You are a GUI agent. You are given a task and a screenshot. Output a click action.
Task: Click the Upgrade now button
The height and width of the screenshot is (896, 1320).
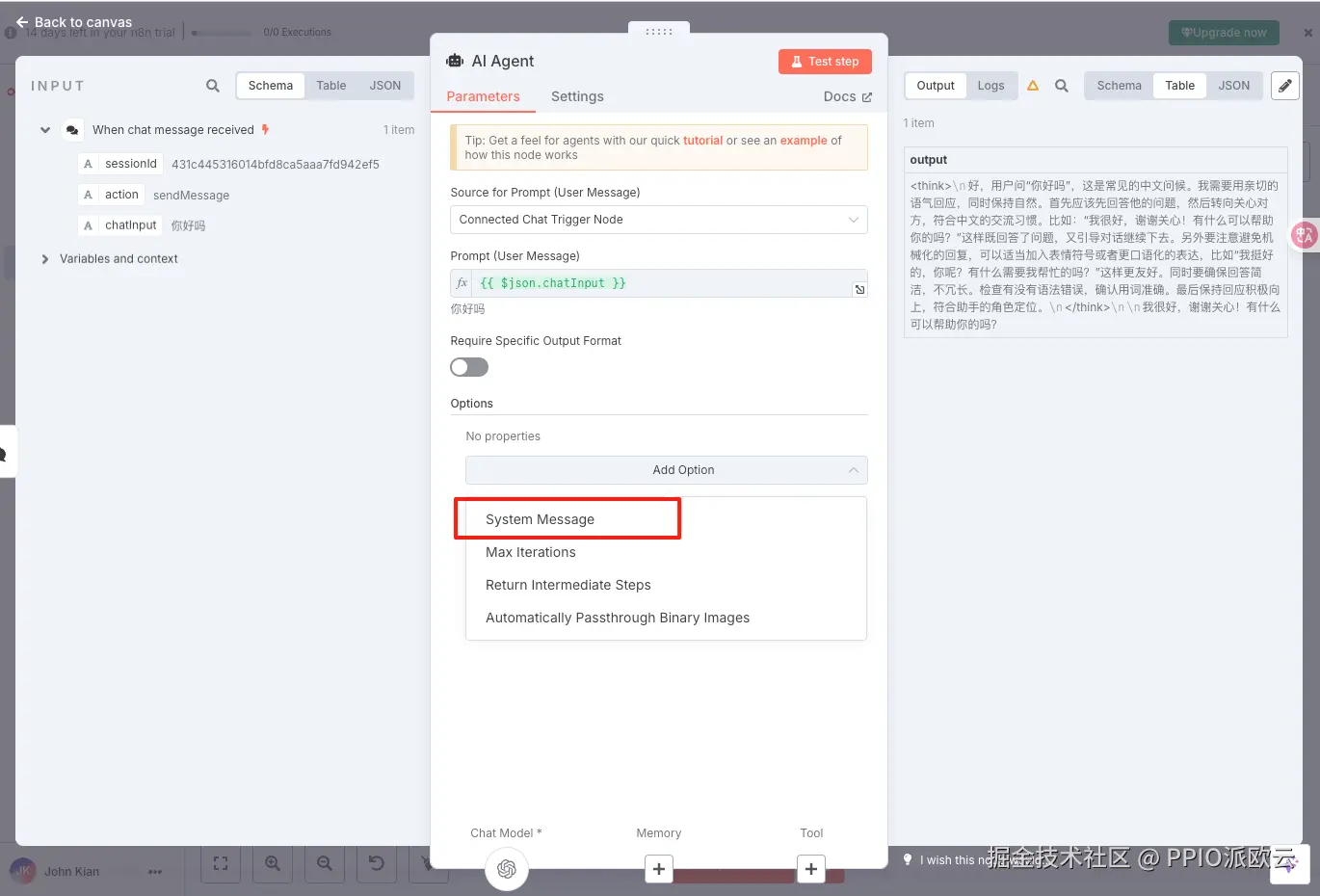(x=1224, y=33)
